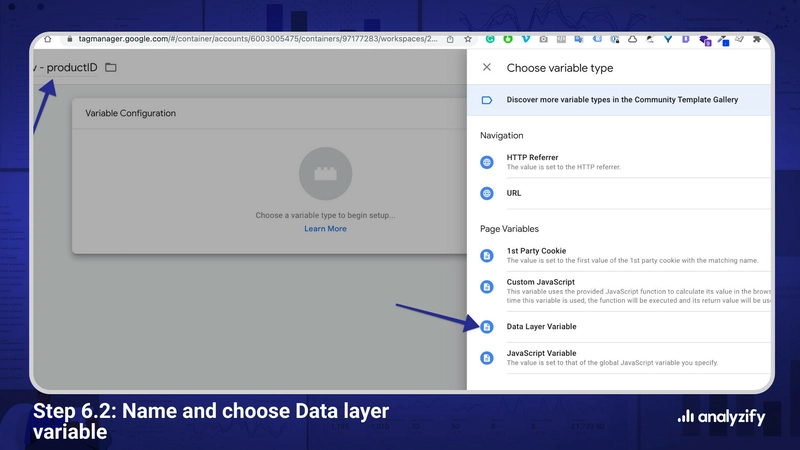800x450 pixels.
Task: Click the variable name field showing productID
Action: [x=69, y=68]
